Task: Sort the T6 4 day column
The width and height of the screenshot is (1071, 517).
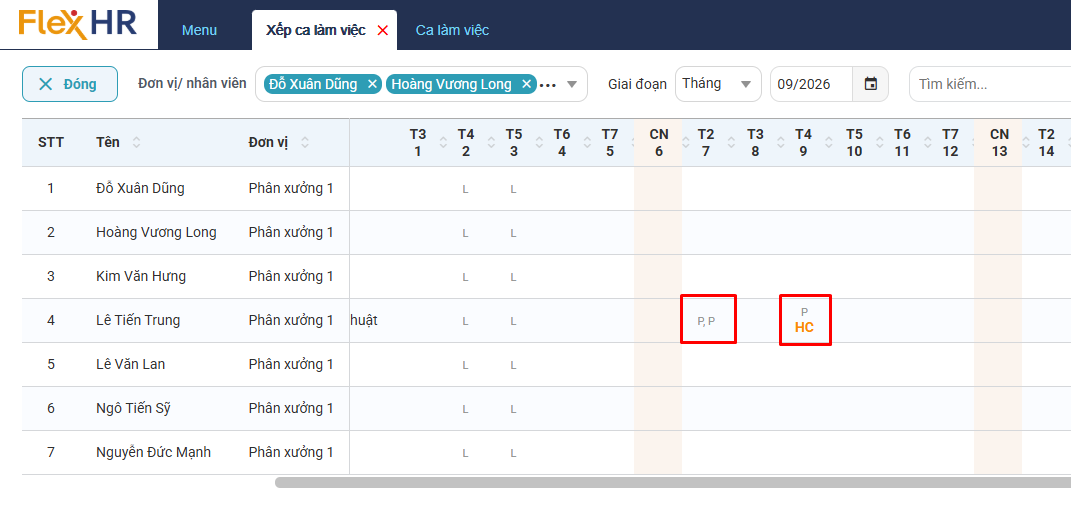Action: 587,143
